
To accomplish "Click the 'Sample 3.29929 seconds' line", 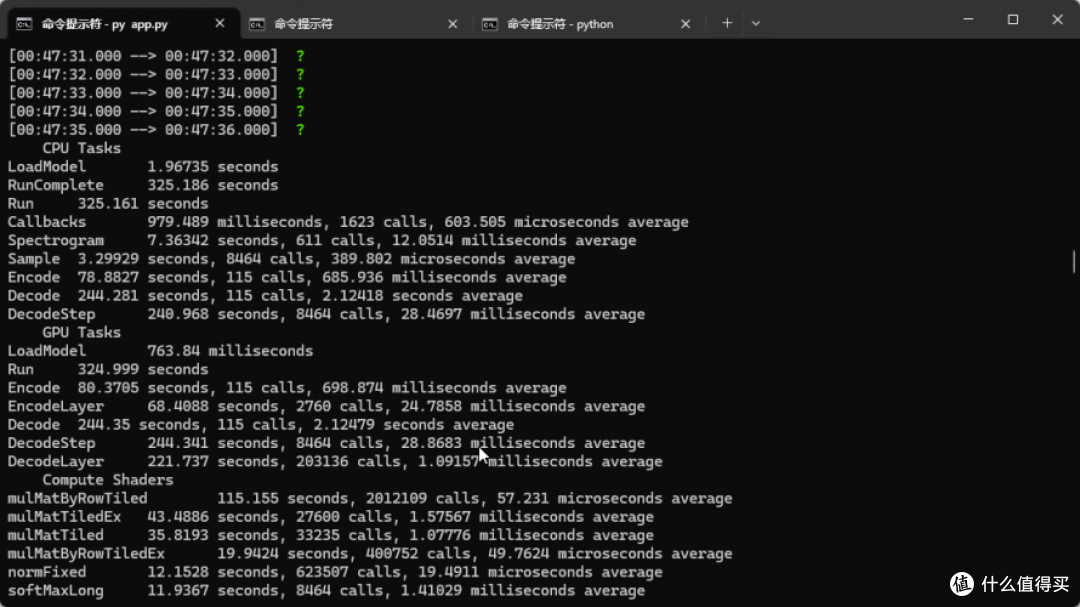I will [291, 259].
